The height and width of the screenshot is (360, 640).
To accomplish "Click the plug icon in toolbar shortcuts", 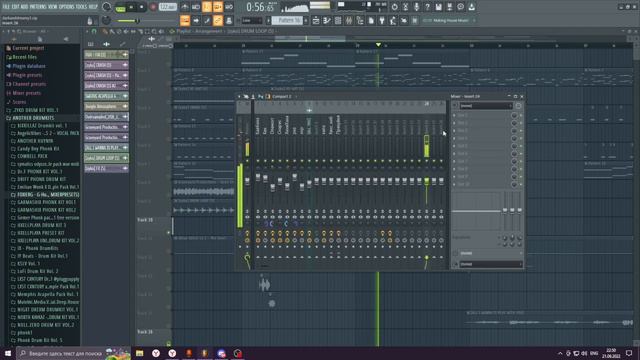I will (382, 20).
